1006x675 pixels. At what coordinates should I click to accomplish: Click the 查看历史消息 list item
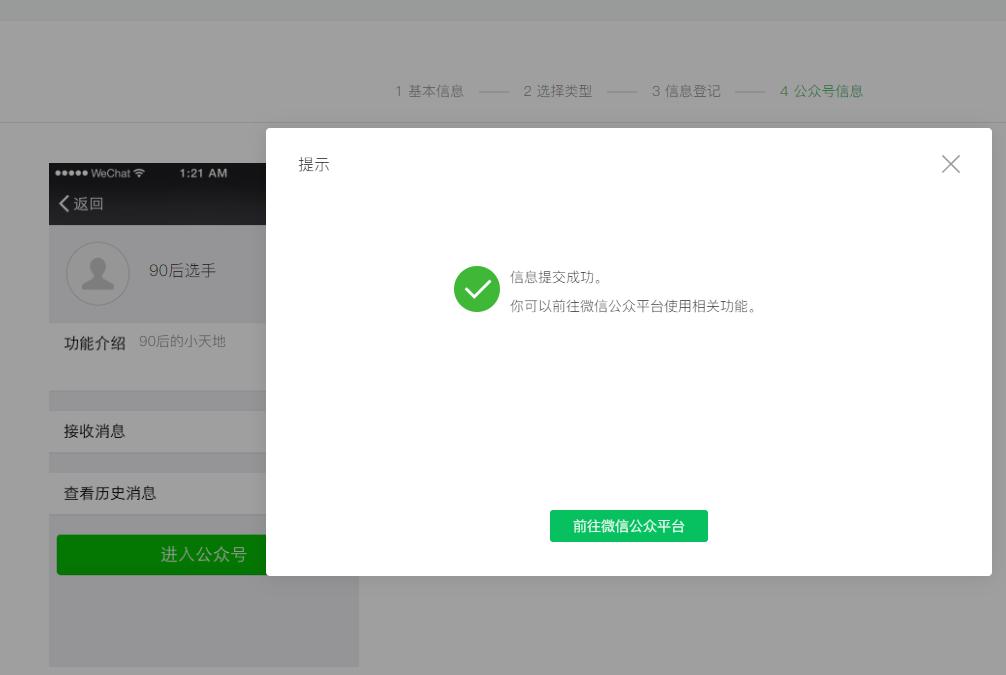110,493
